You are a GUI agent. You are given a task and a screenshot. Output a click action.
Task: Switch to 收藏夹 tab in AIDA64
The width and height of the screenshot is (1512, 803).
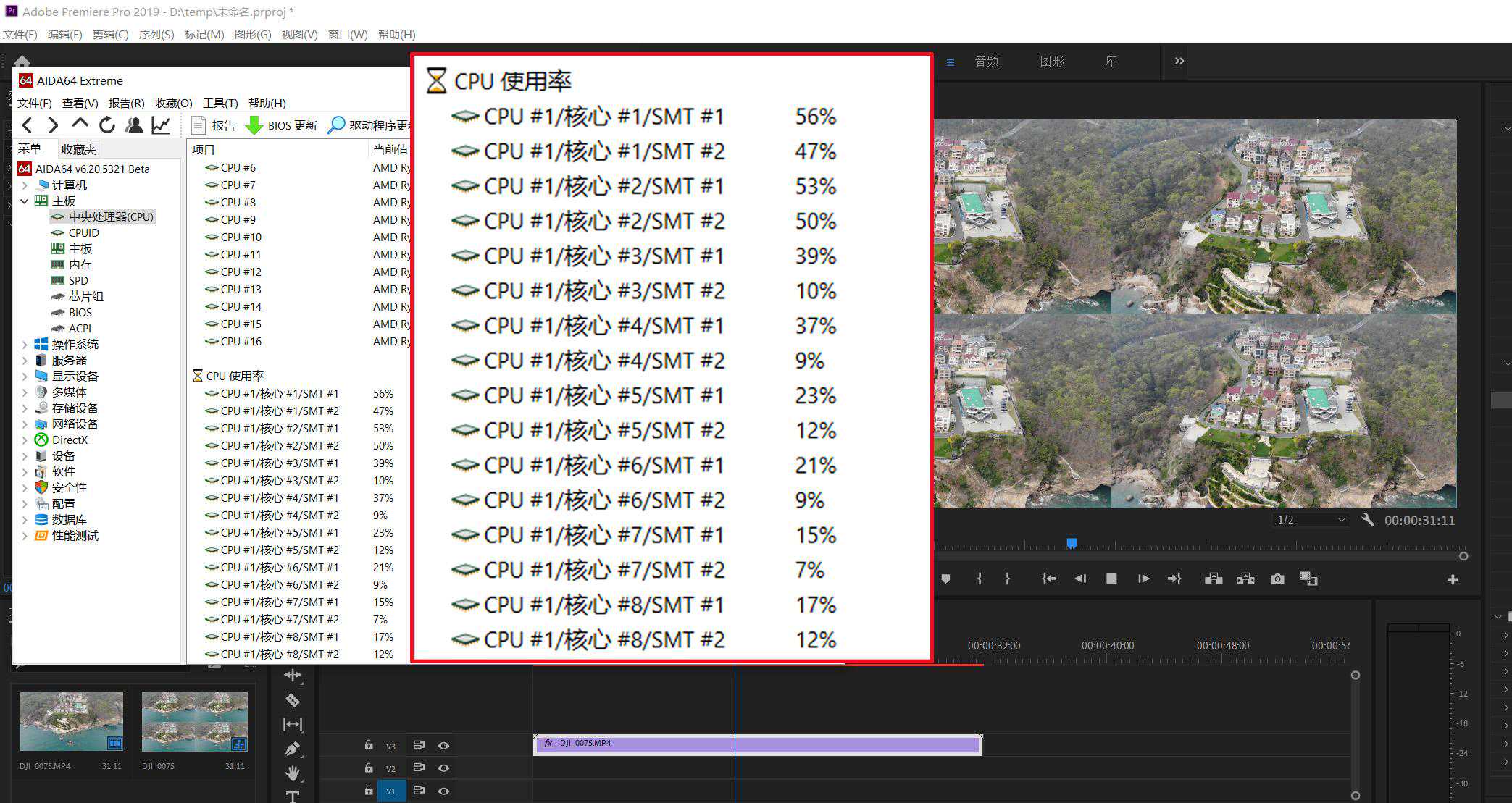pyautogui.click(x=78, y=149)
